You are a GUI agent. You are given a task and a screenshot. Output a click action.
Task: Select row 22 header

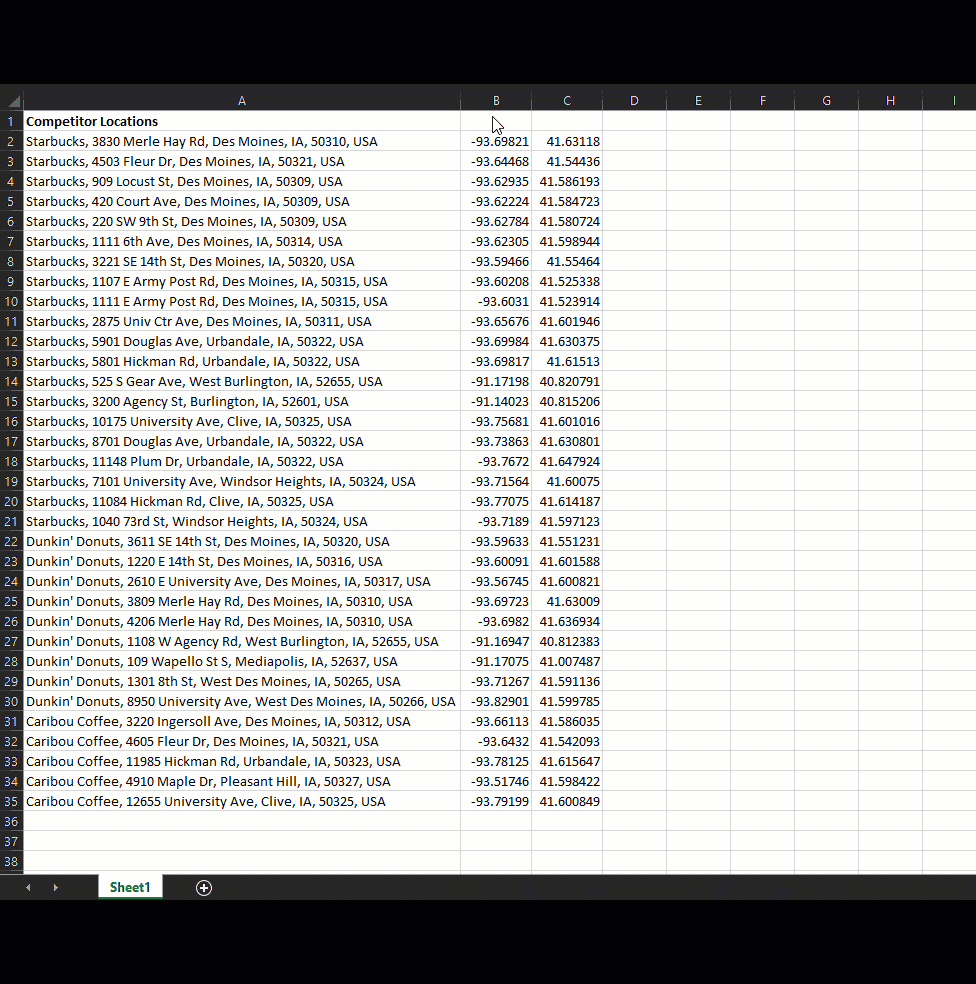(11, 541)
